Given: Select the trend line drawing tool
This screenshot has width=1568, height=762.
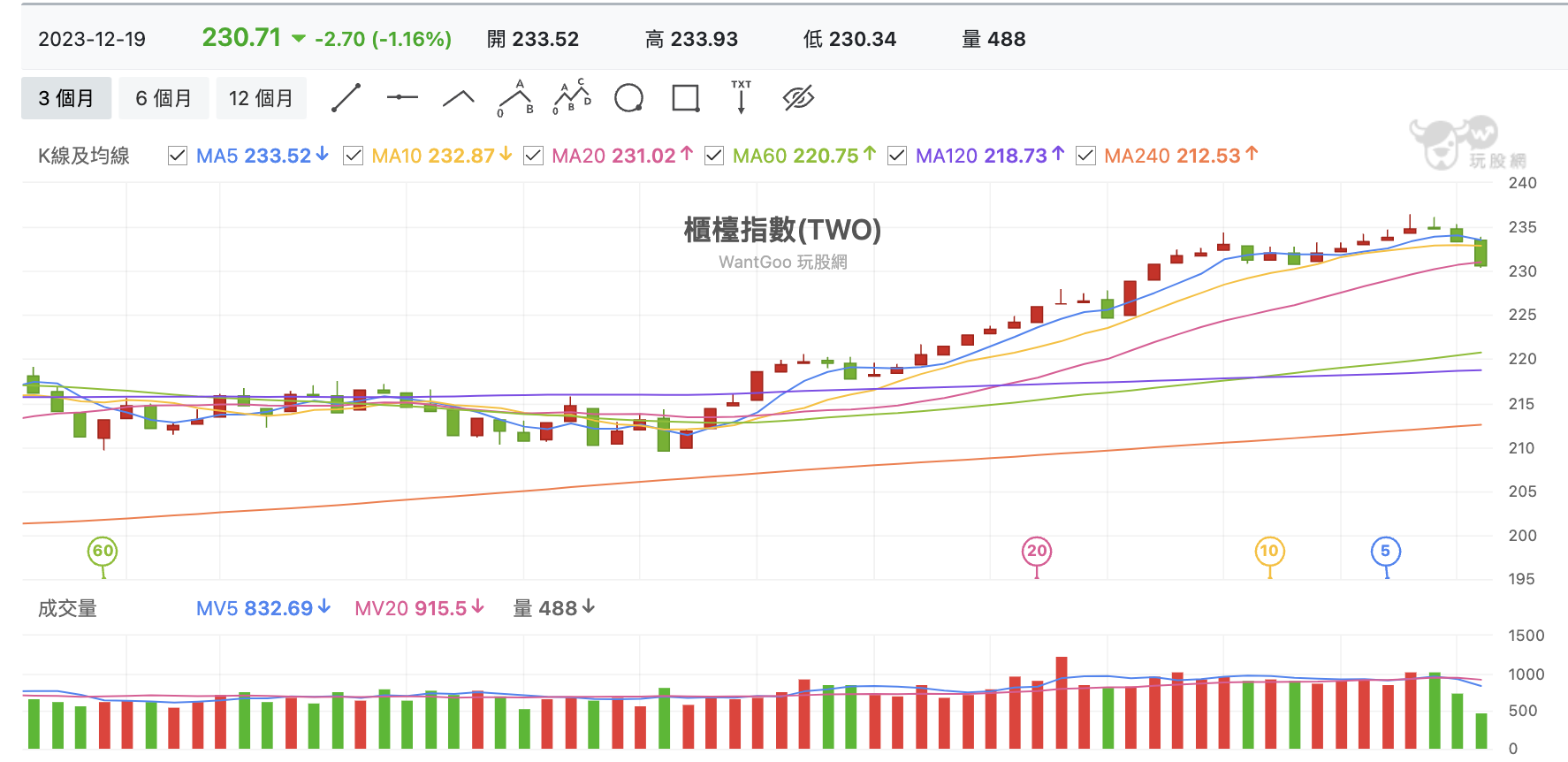Looking at the screenshot, I should coord(346,98).
